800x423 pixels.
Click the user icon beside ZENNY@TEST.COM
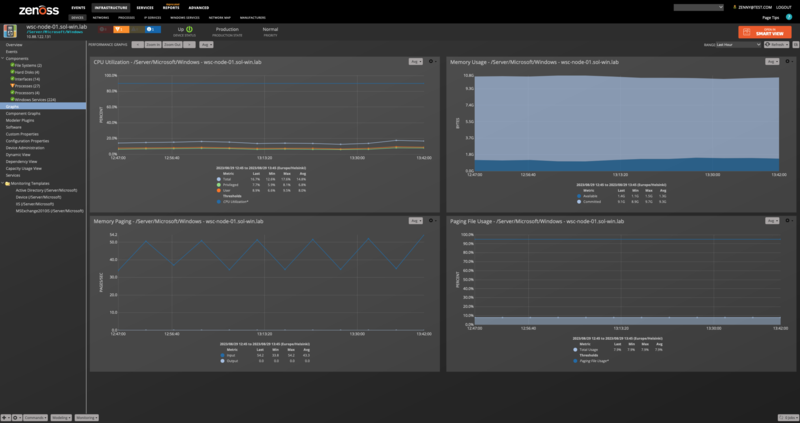point(735,7)
